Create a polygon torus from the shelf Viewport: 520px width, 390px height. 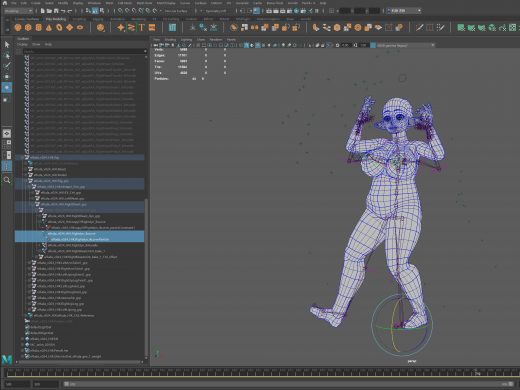click(59, 28)
